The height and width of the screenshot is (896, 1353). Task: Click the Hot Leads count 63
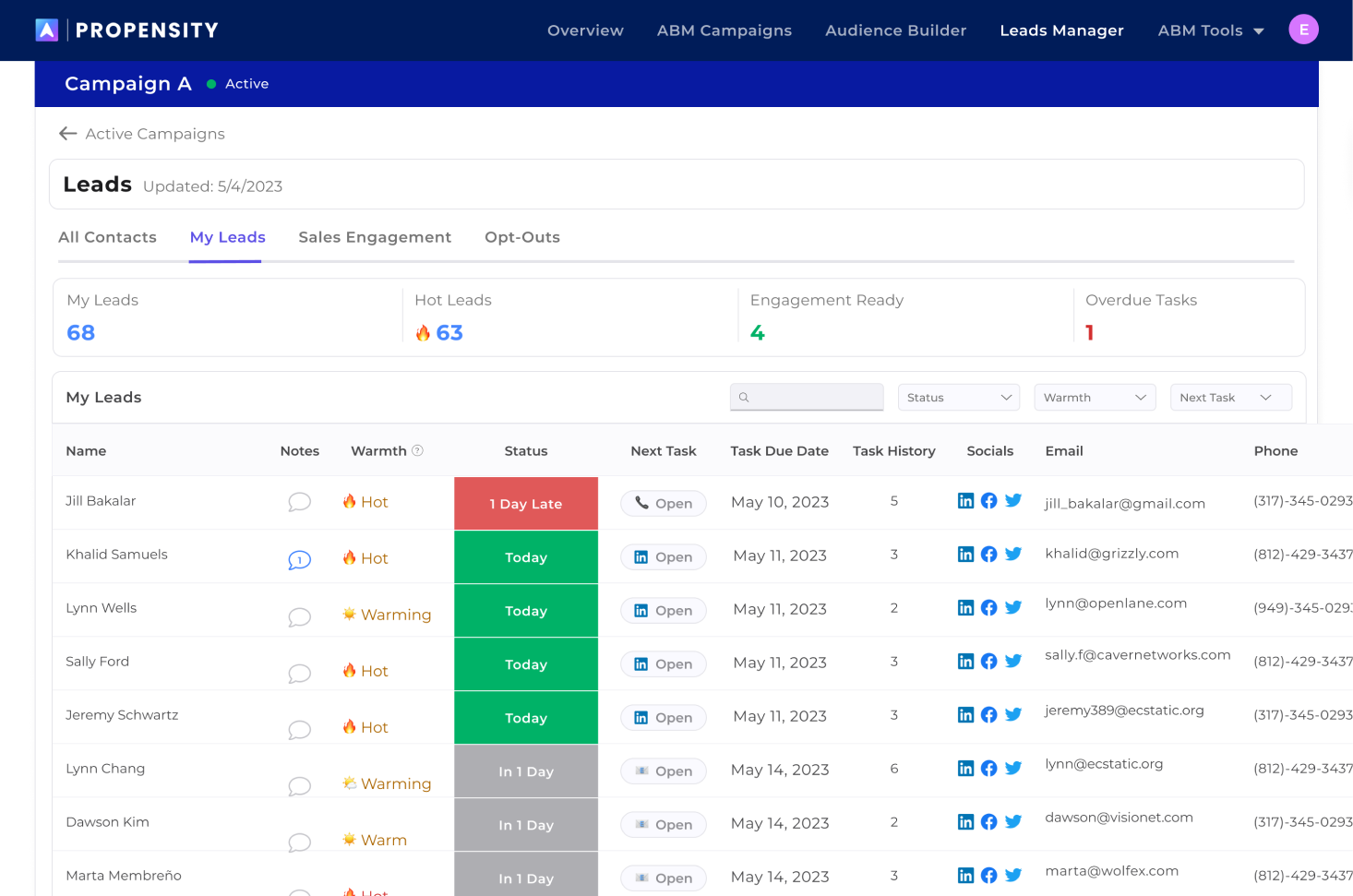click(x=449, y=332)
